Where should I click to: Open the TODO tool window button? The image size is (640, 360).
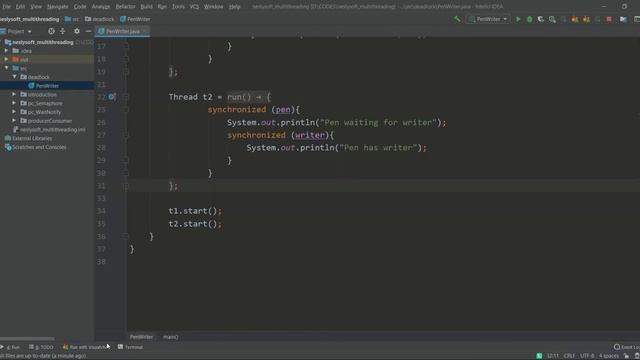(x=41, y=347)
